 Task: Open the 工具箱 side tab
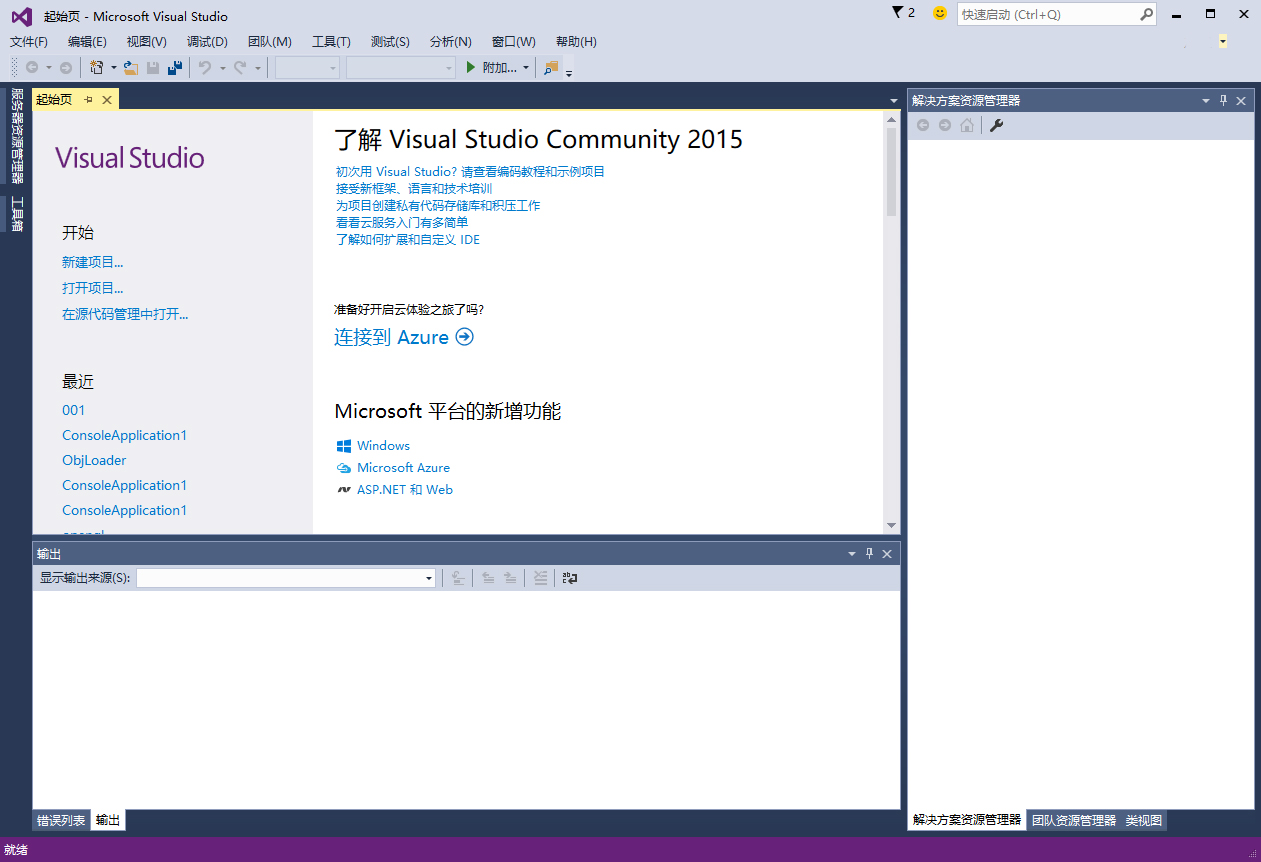tap(16, 213)
